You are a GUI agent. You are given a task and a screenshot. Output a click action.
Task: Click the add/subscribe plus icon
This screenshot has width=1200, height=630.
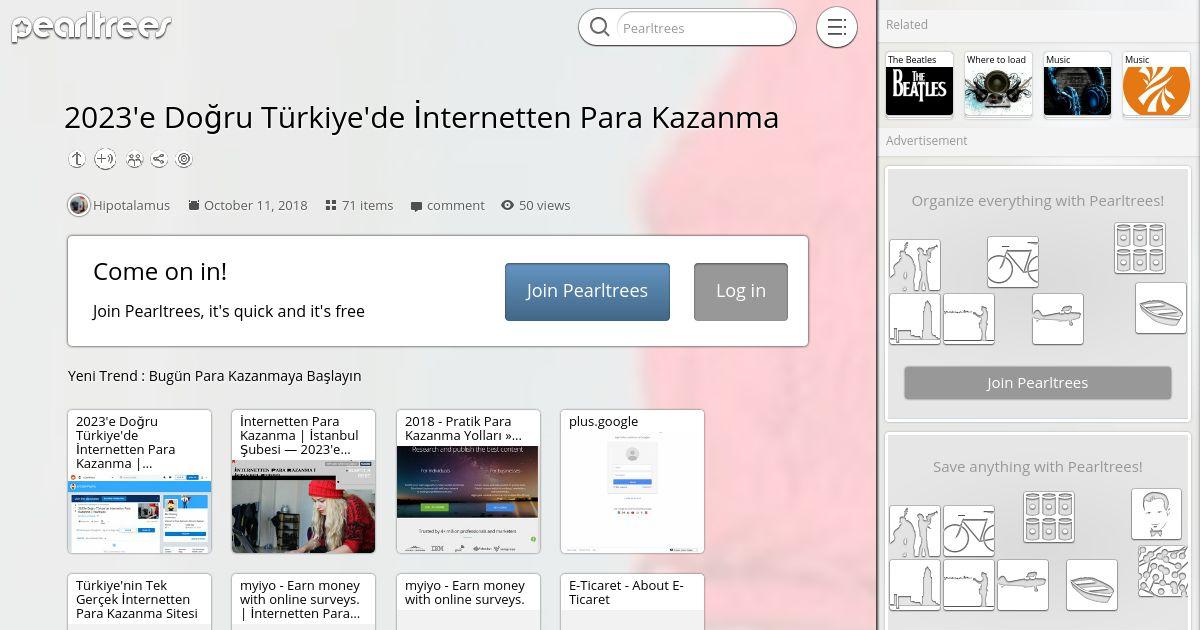tap(105, 159)
